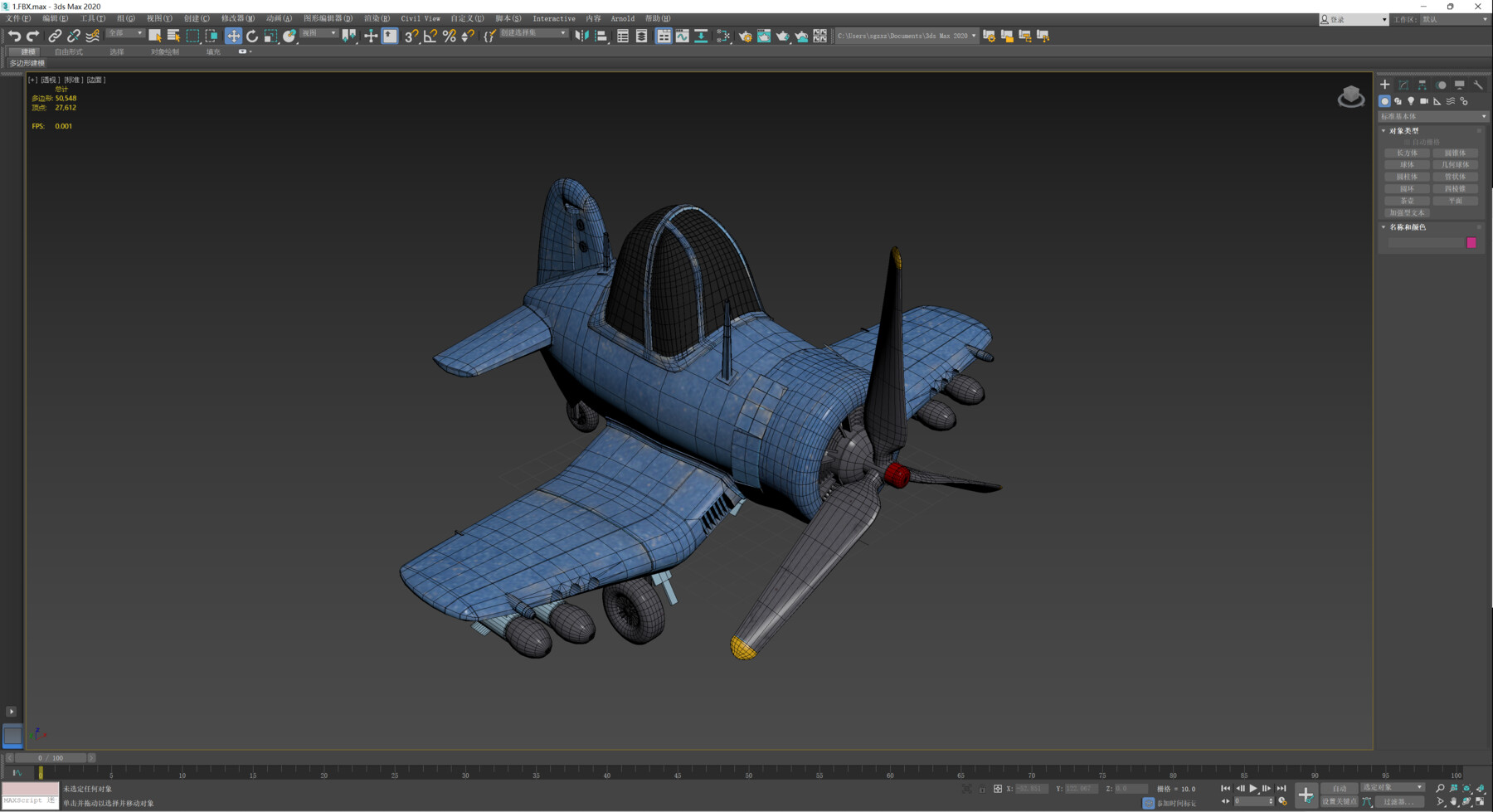
Task: Click the Undo arrow icon
Action: click(x=14, y=36)
